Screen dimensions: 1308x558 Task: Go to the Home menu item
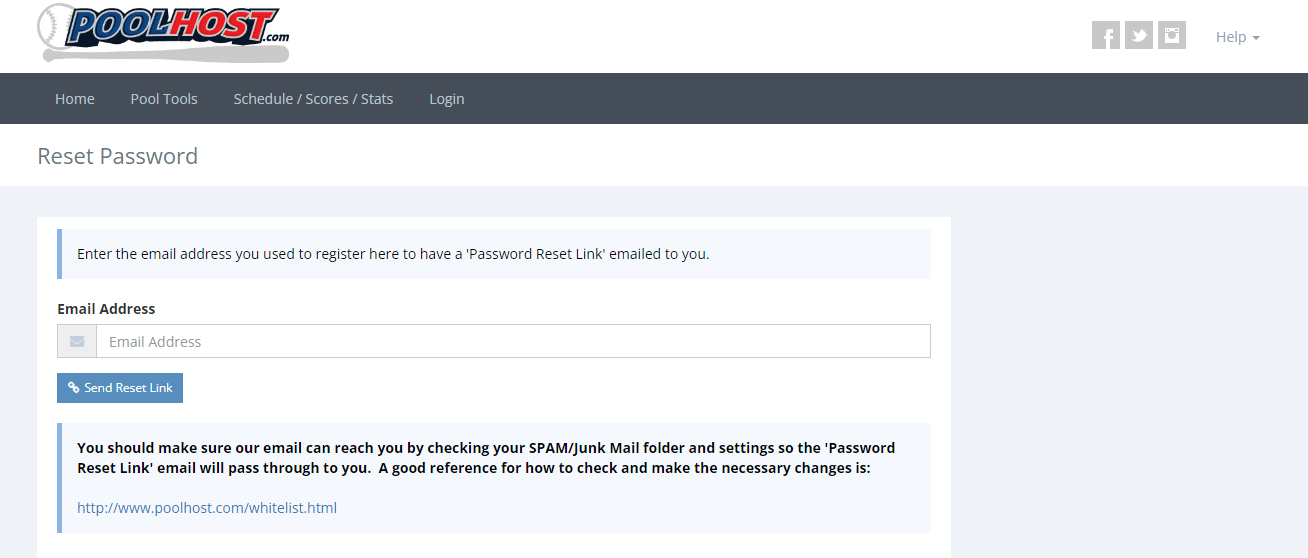75,99
